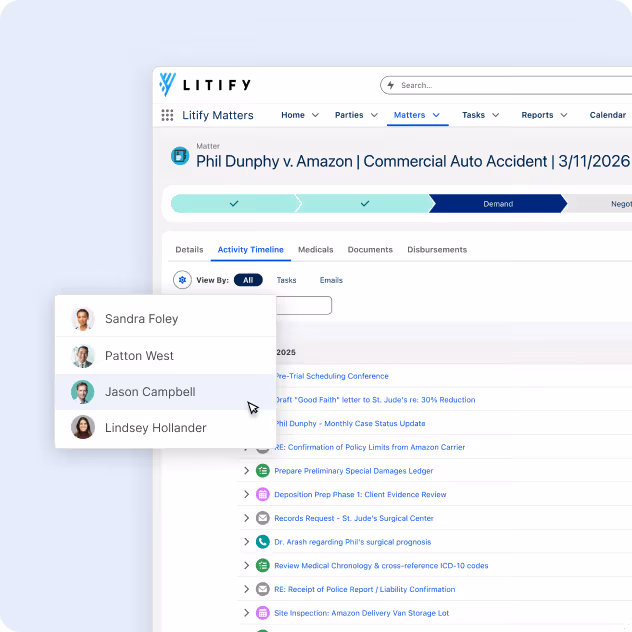Open Home nav dropdown arrow
The image size is (632, 632).
coord(316,115)
